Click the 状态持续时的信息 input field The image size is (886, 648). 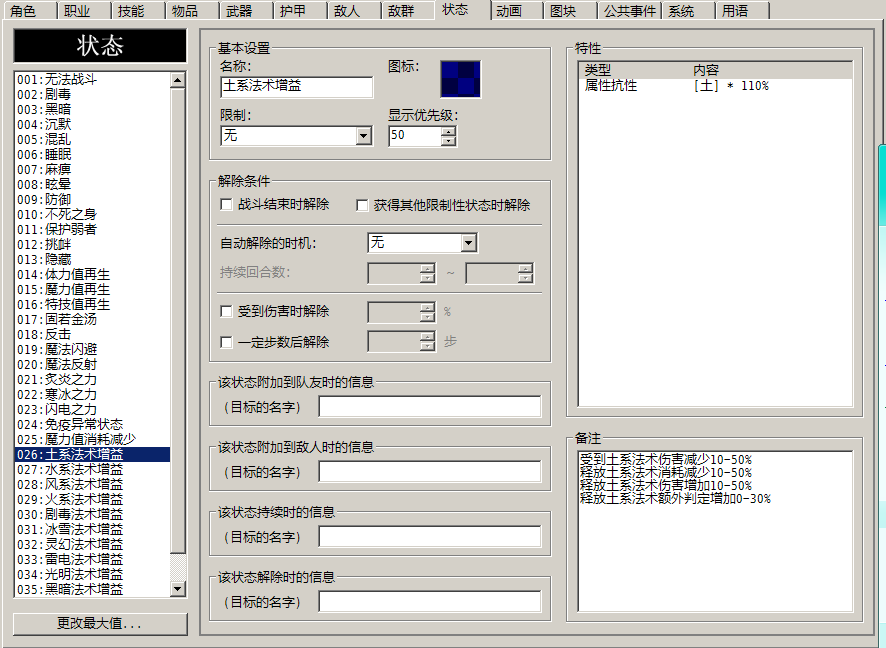tap(429, 537)
